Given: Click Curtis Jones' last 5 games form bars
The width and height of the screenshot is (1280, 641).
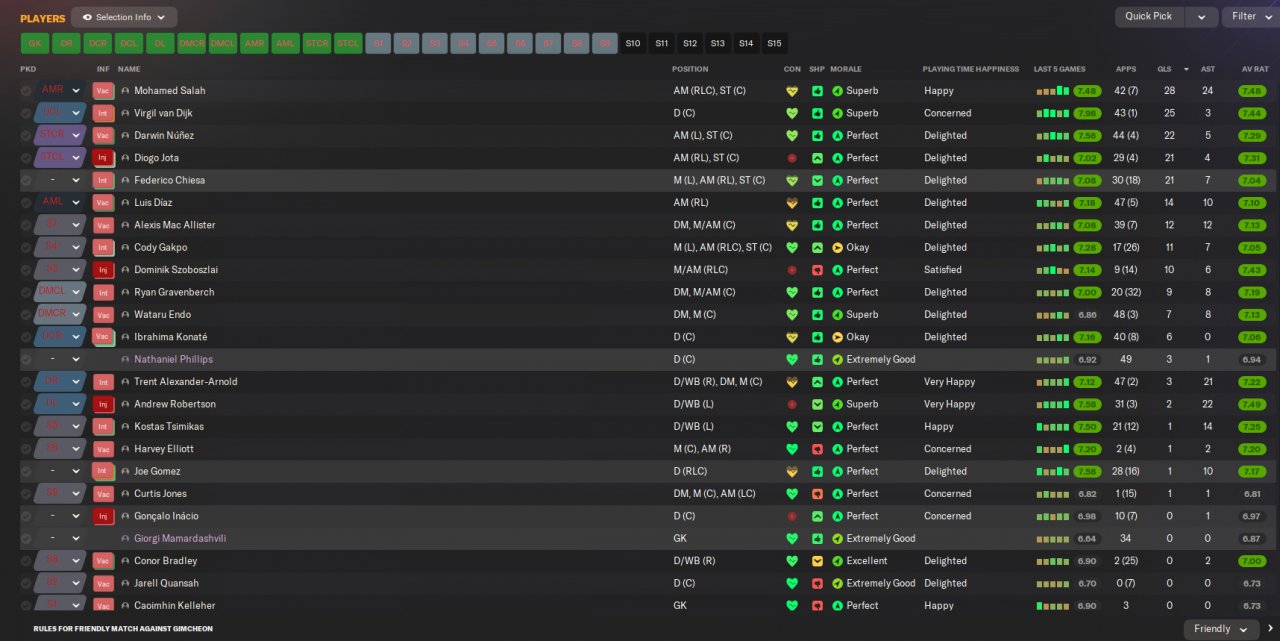Looking at the screenshot, I should (1053, 494).
